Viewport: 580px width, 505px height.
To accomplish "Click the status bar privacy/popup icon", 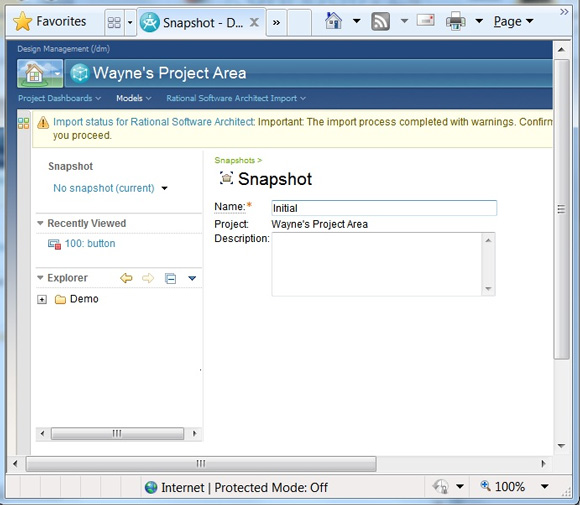I will [440, 486].
